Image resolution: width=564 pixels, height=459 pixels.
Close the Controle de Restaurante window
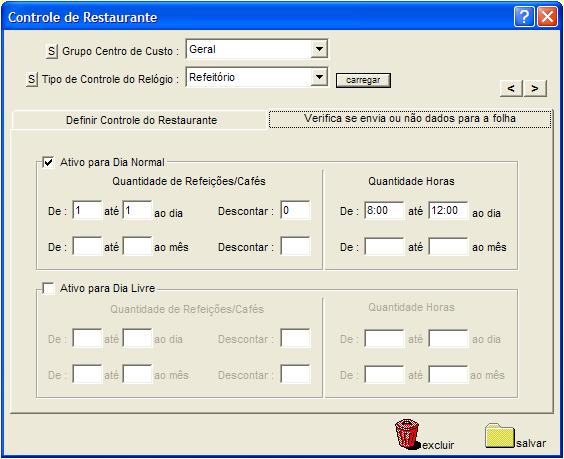pyautogui.click(x=547, y=17)
